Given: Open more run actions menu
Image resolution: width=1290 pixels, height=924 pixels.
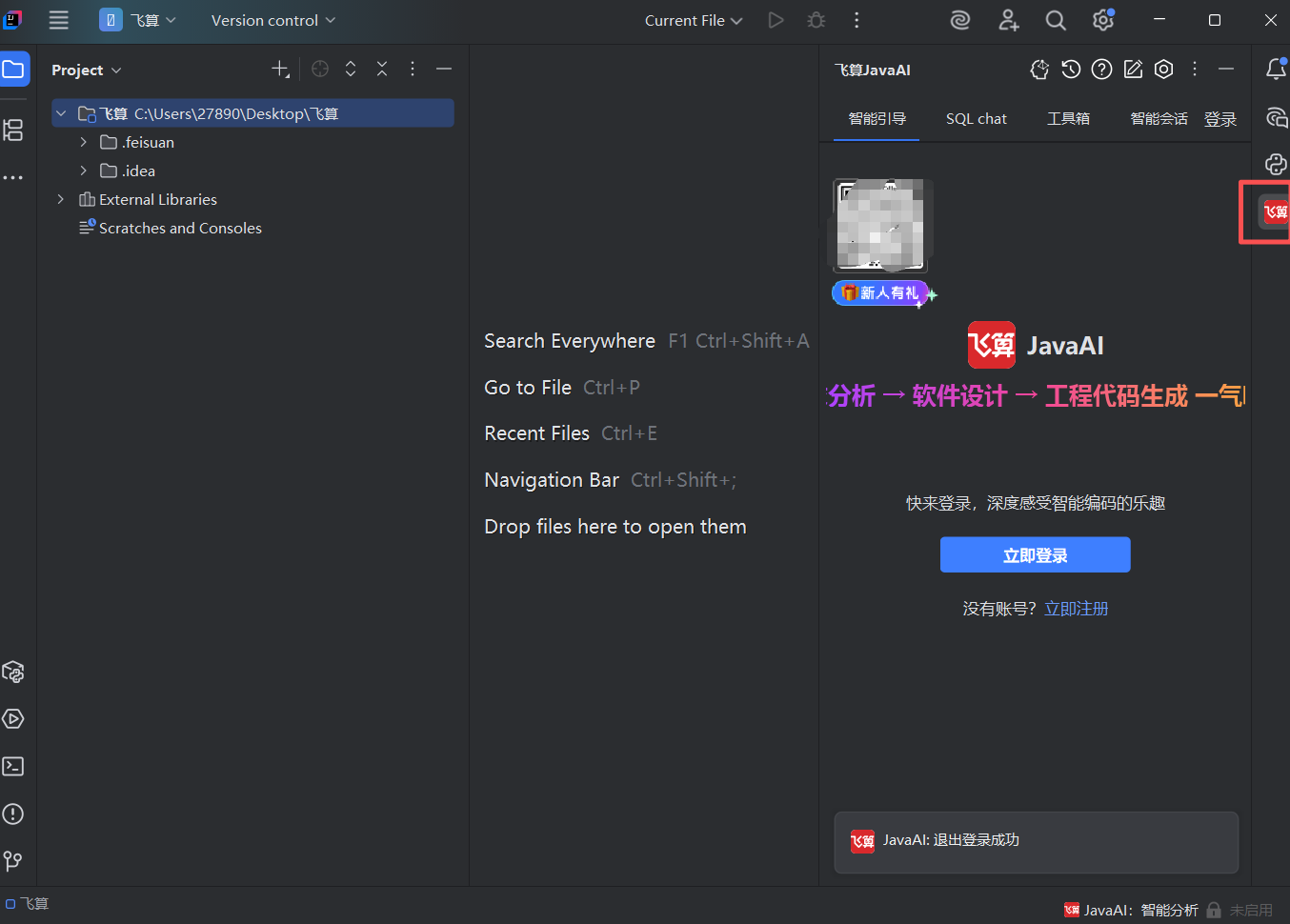Looking at the screenshot, I should (x=857, y=20).
